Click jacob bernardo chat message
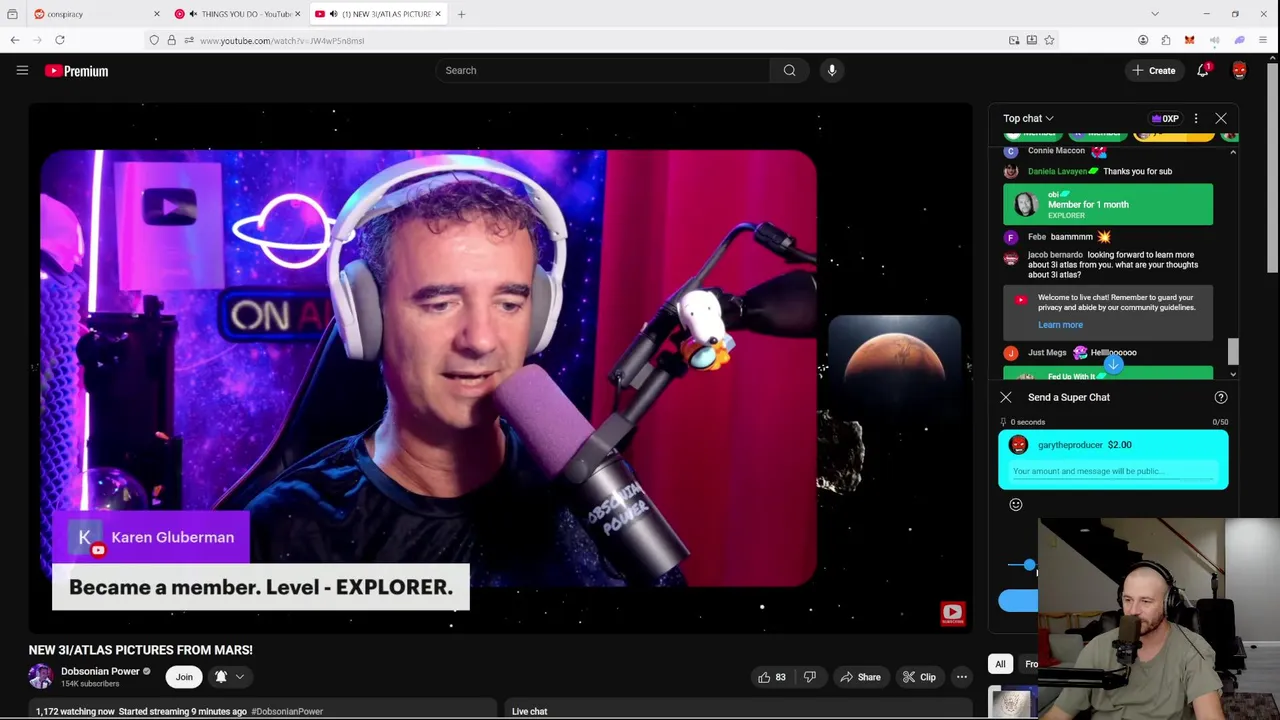 point(1112,265)
